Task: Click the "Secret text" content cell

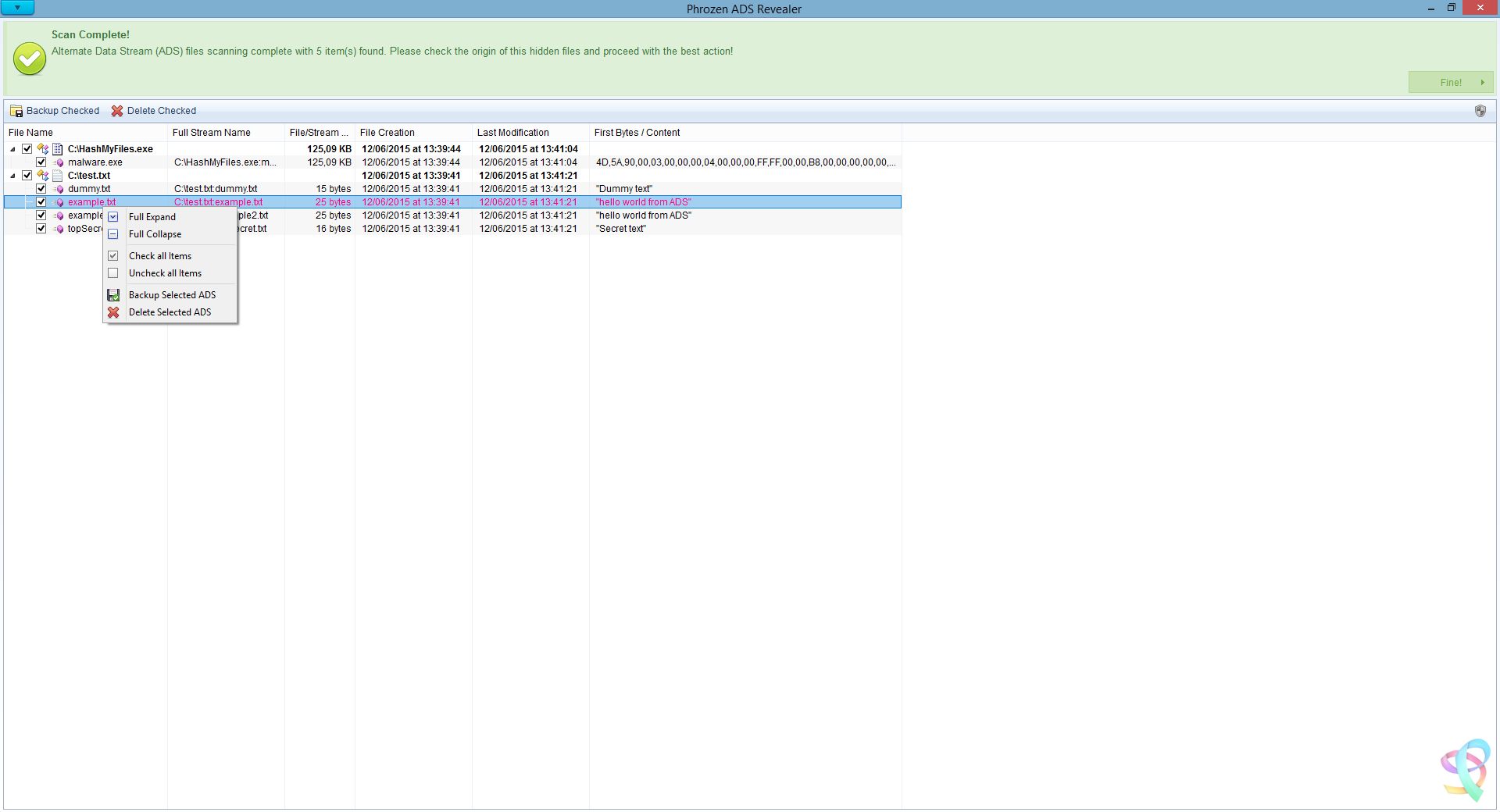Action: [x=621, y=229]
